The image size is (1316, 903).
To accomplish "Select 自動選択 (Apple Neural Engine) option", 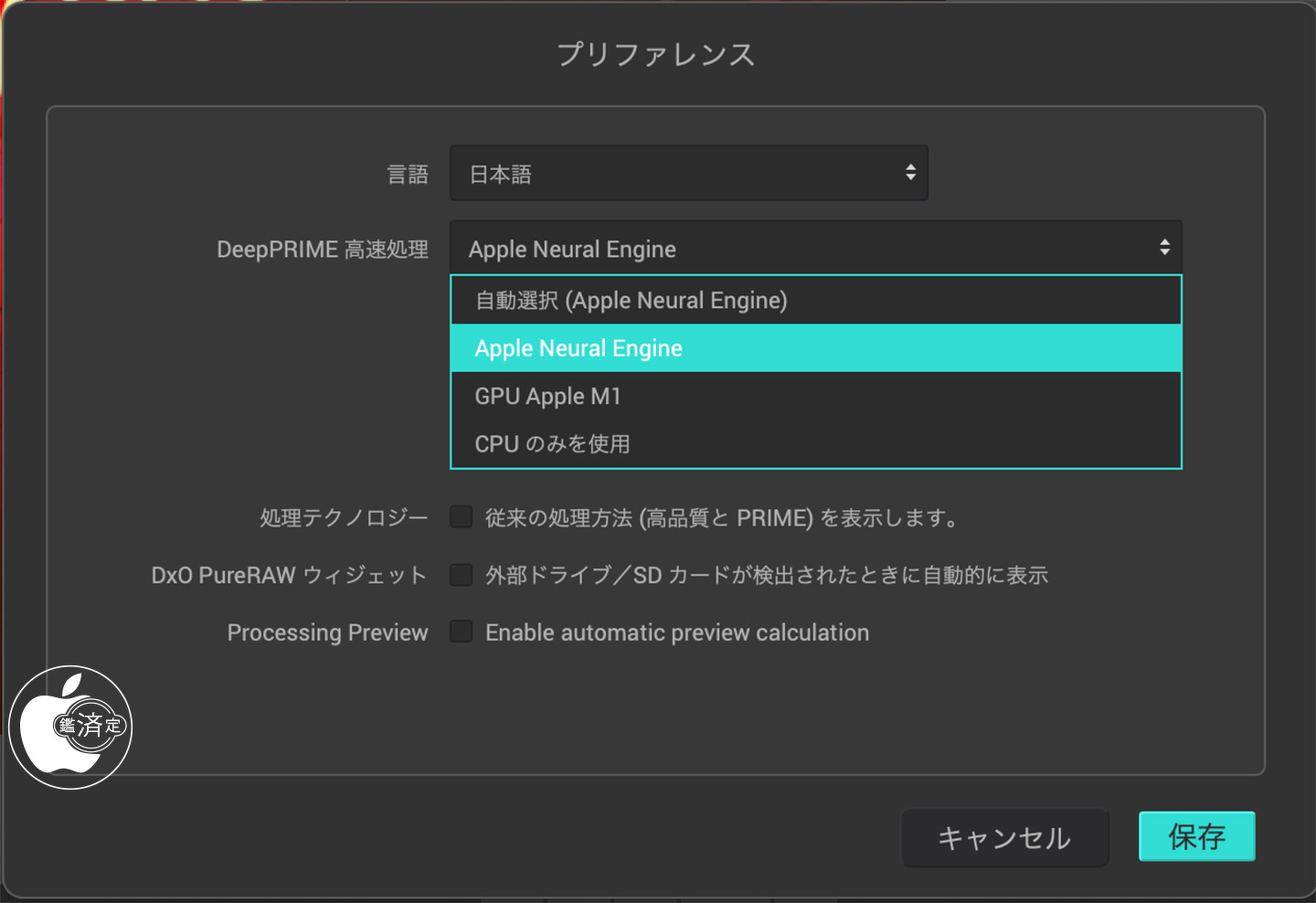I will (x=816, y=301).
